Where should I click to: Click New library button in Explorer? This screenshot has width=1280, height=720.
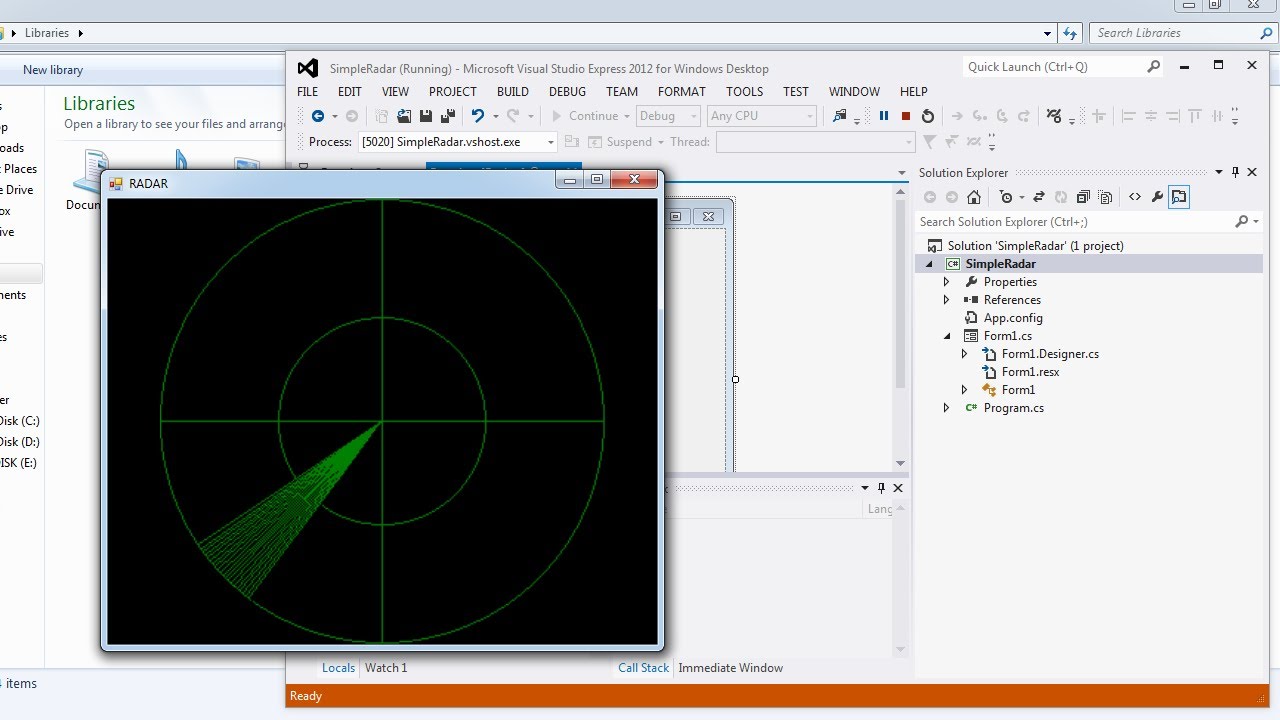coord(53,70)
